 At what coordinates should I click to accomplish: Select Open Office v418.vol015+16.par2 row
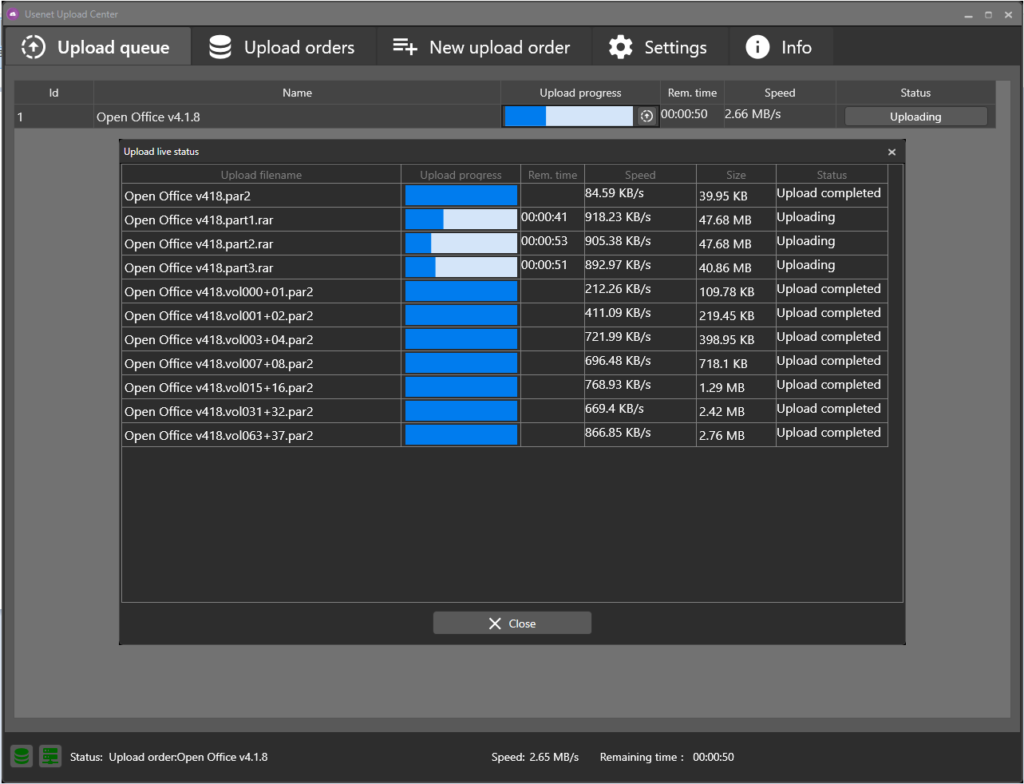click(504, 387)
